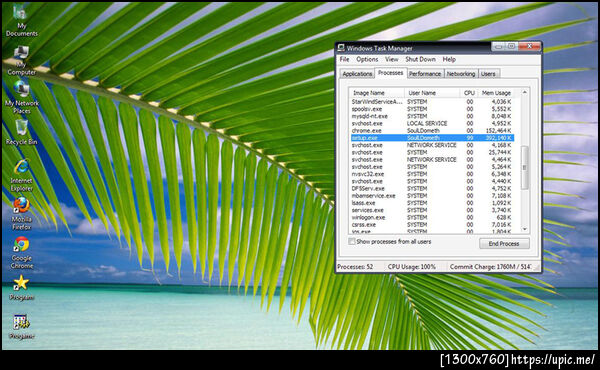This screenshot has width=600, height=370.
Task: Close the Windows Task Manager window
Action: [x=529, y=47]
